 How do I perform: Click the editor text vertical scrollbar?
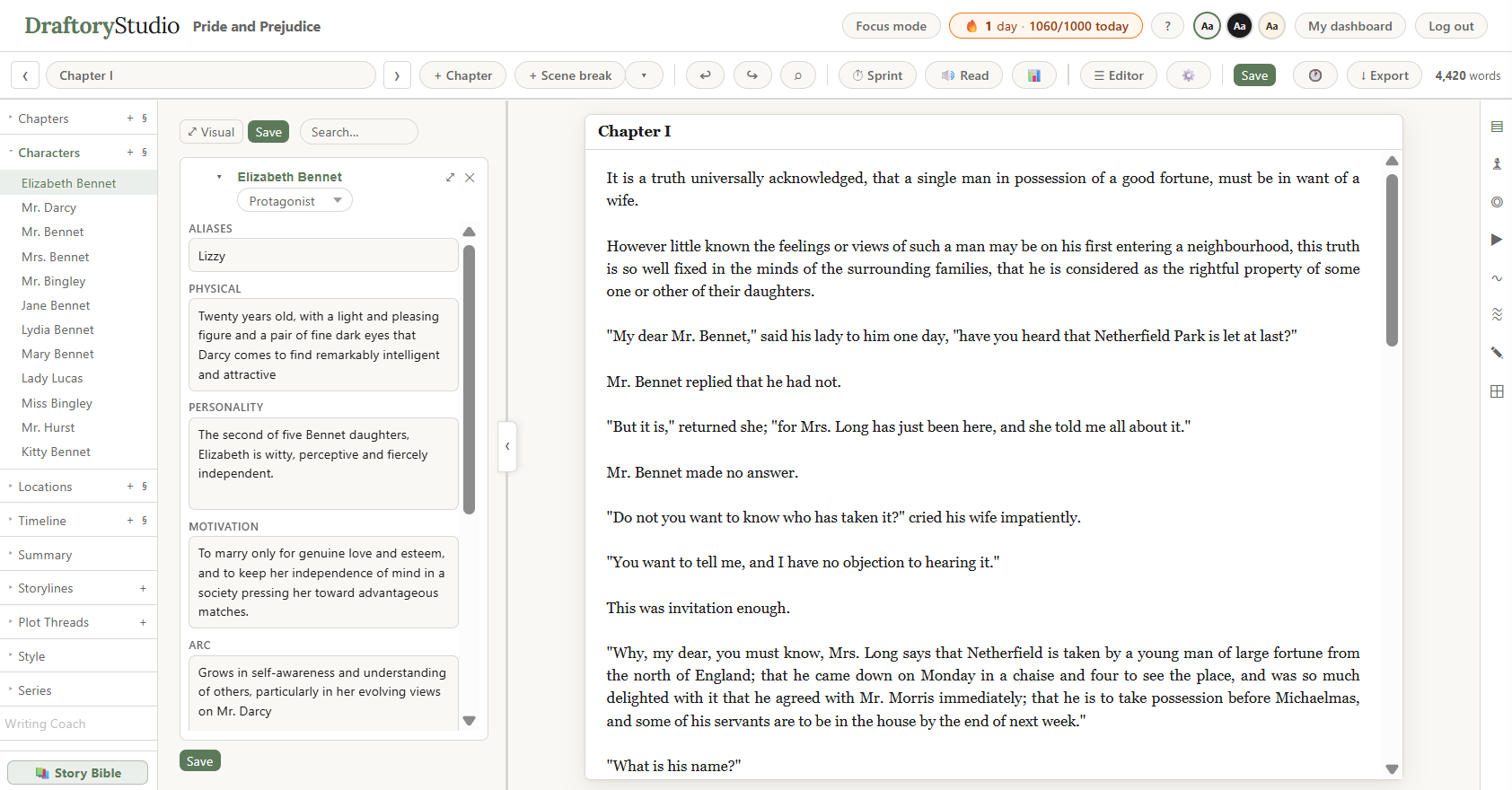(1392, 260)
